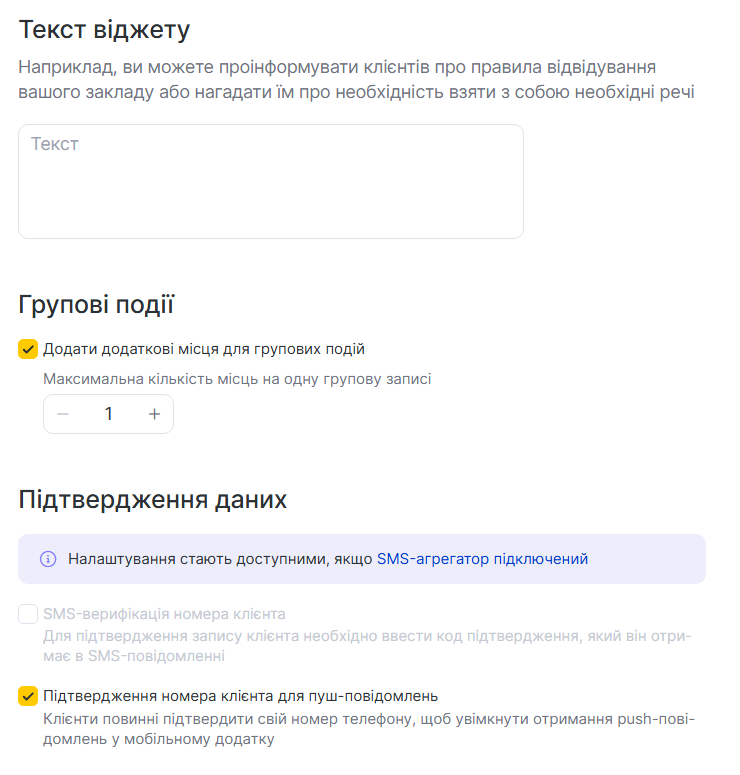Click the Налаштування стають доступними notice text
This screenshot has width=740, height=775.
[220, 559]
